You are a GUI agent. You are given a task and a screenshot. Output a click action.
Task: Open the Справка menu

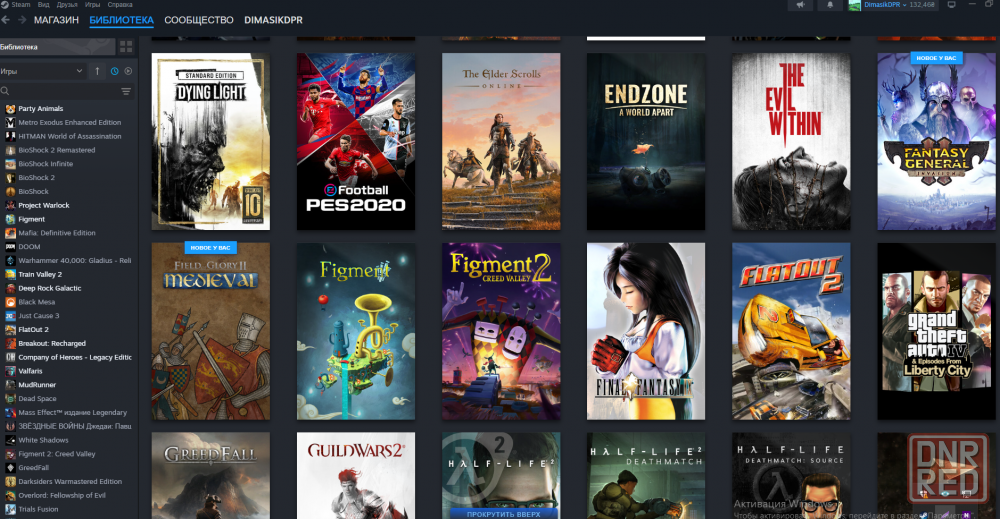(x=120, y=4)
